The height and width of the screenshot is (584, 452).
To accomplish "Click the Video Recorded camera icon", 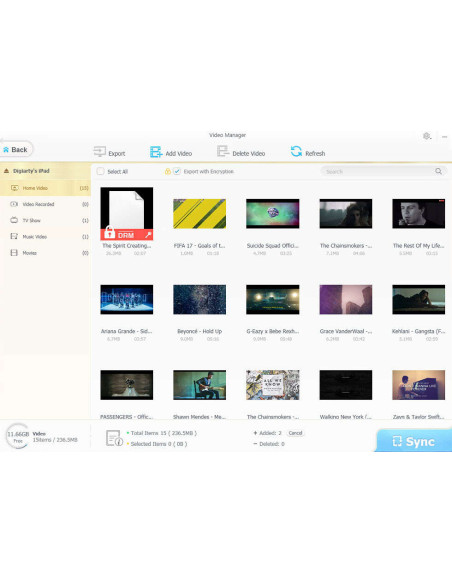I will pyautogui.click(x=14, y=204).
